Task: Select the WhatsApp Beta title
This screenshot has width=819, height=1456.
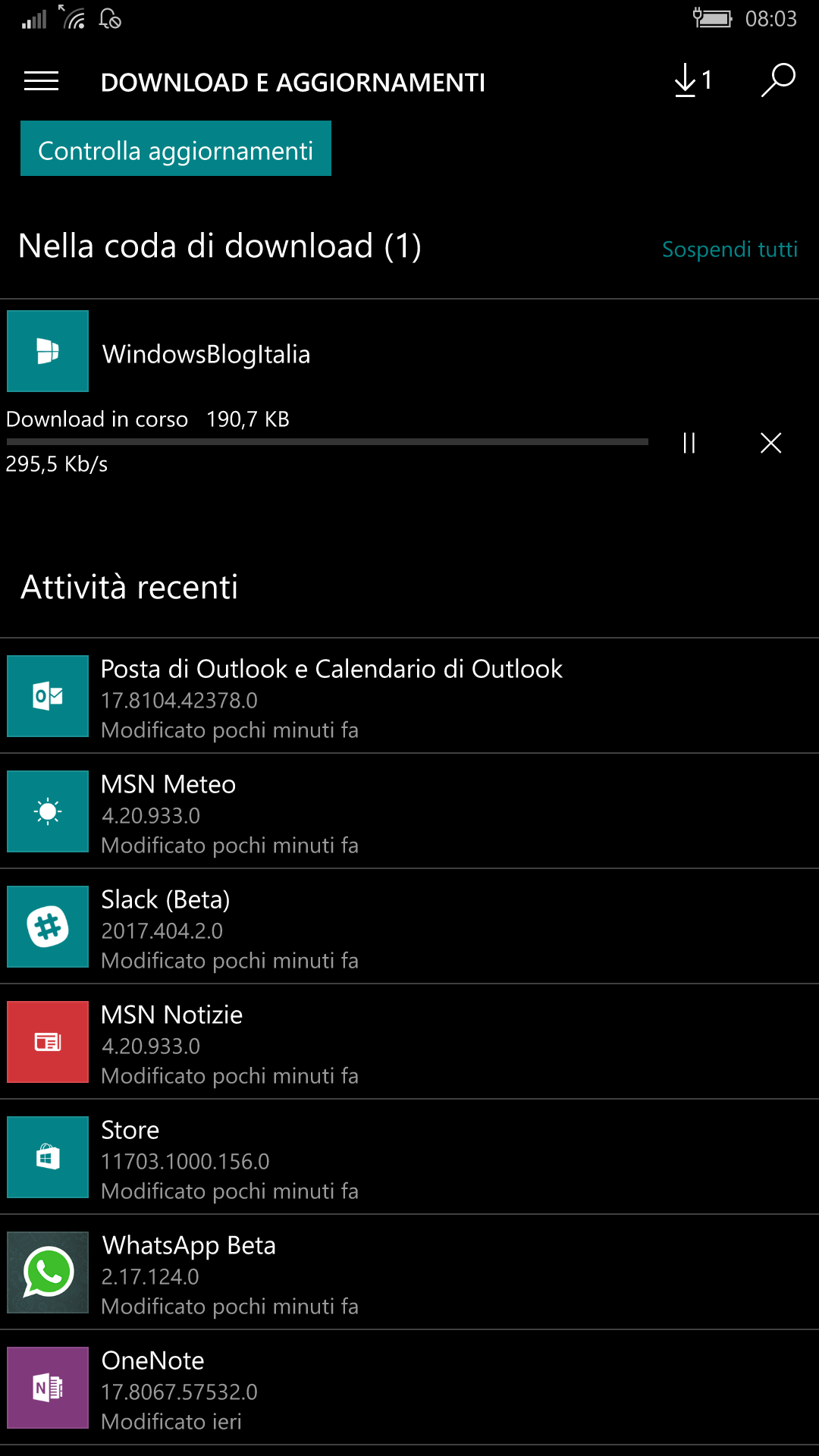Action: (x=189, y=1245)
